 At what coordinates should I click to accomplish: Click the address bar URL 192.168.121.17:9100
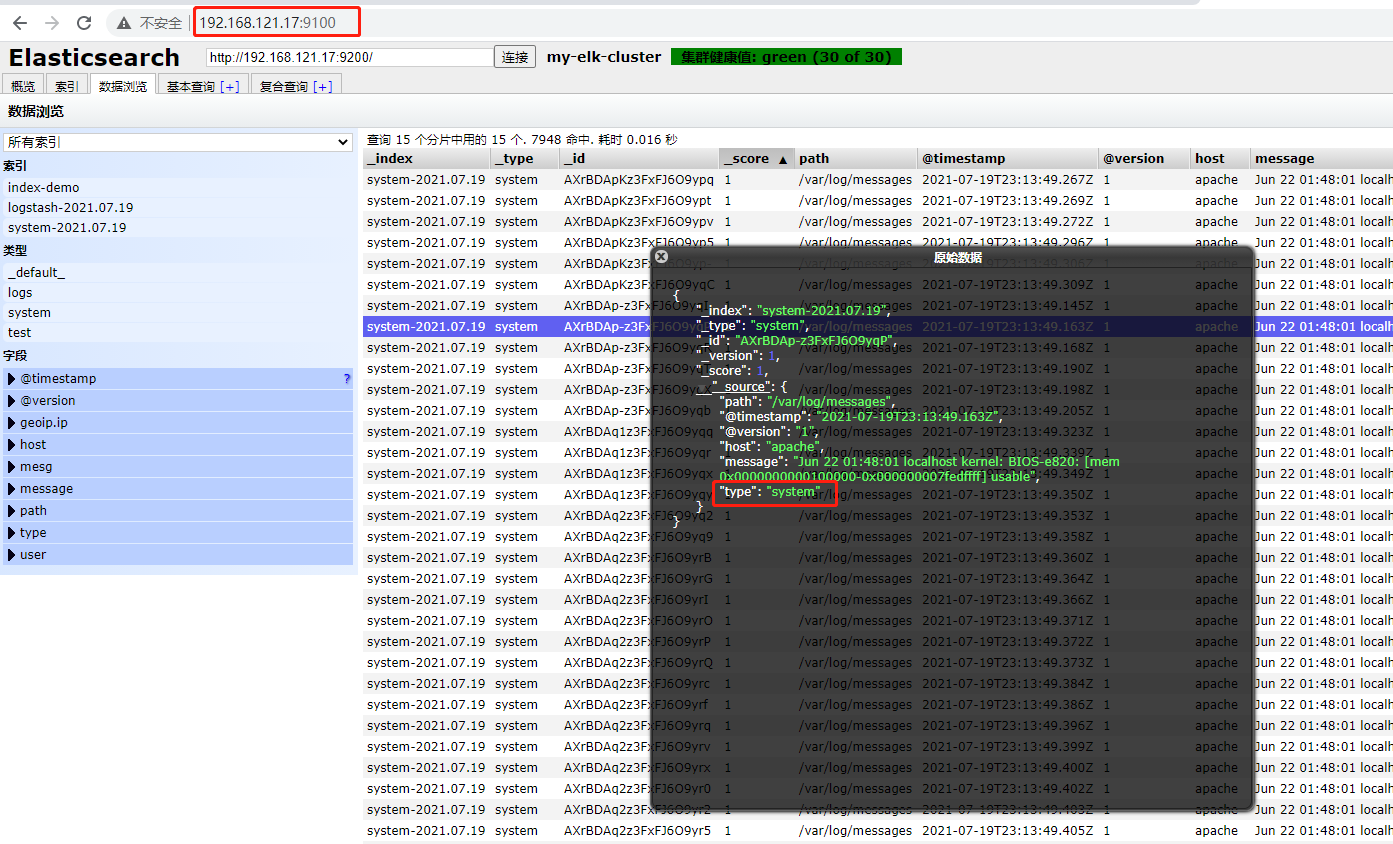click(x=267, y=22)
